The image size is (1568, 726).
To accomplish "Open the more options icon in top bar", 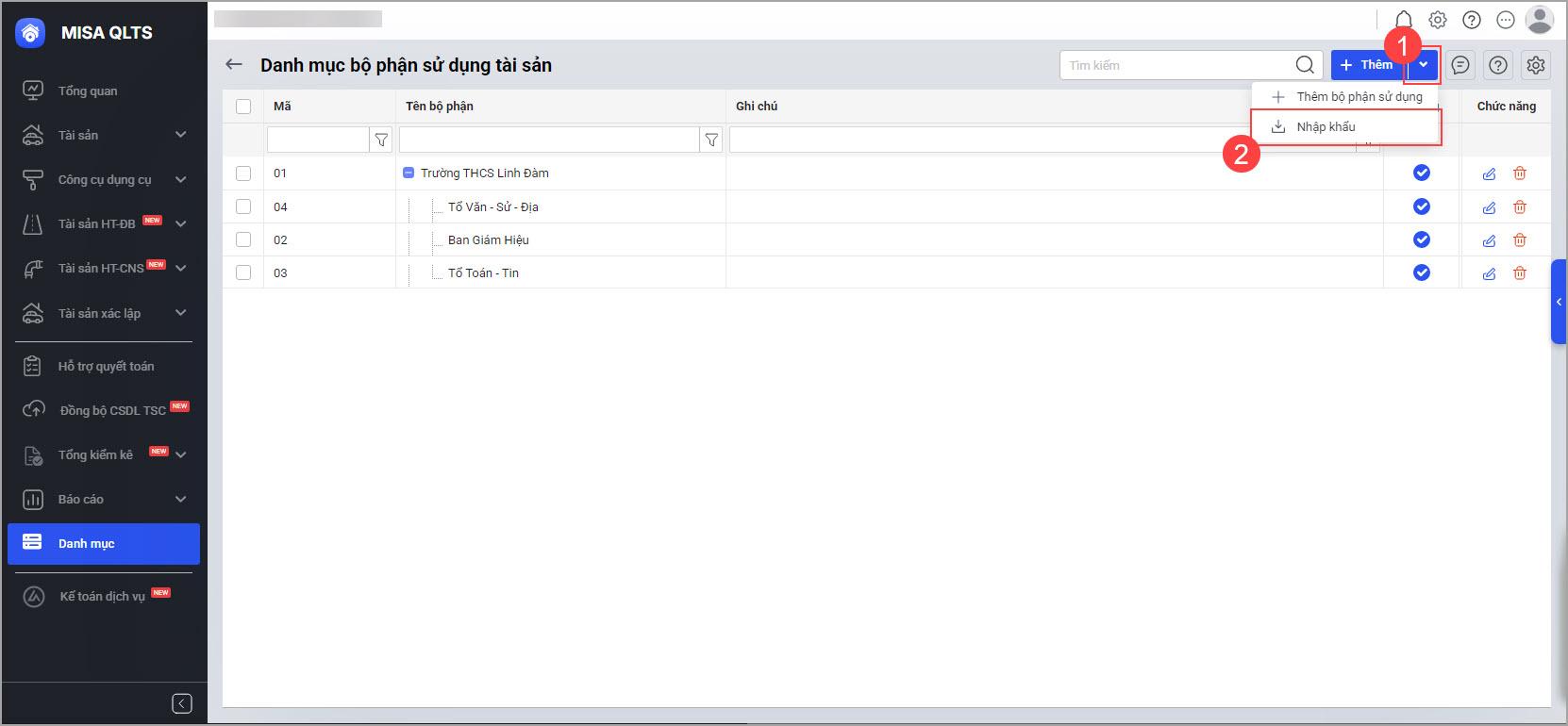I will pyautogui.click(x=1506, y=20).
